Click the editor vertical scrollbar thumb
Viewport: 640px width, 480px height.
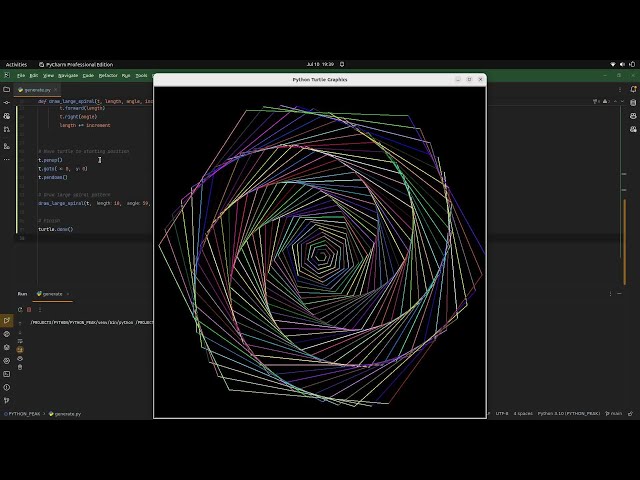pyautogui.click(x=625, y=242)
